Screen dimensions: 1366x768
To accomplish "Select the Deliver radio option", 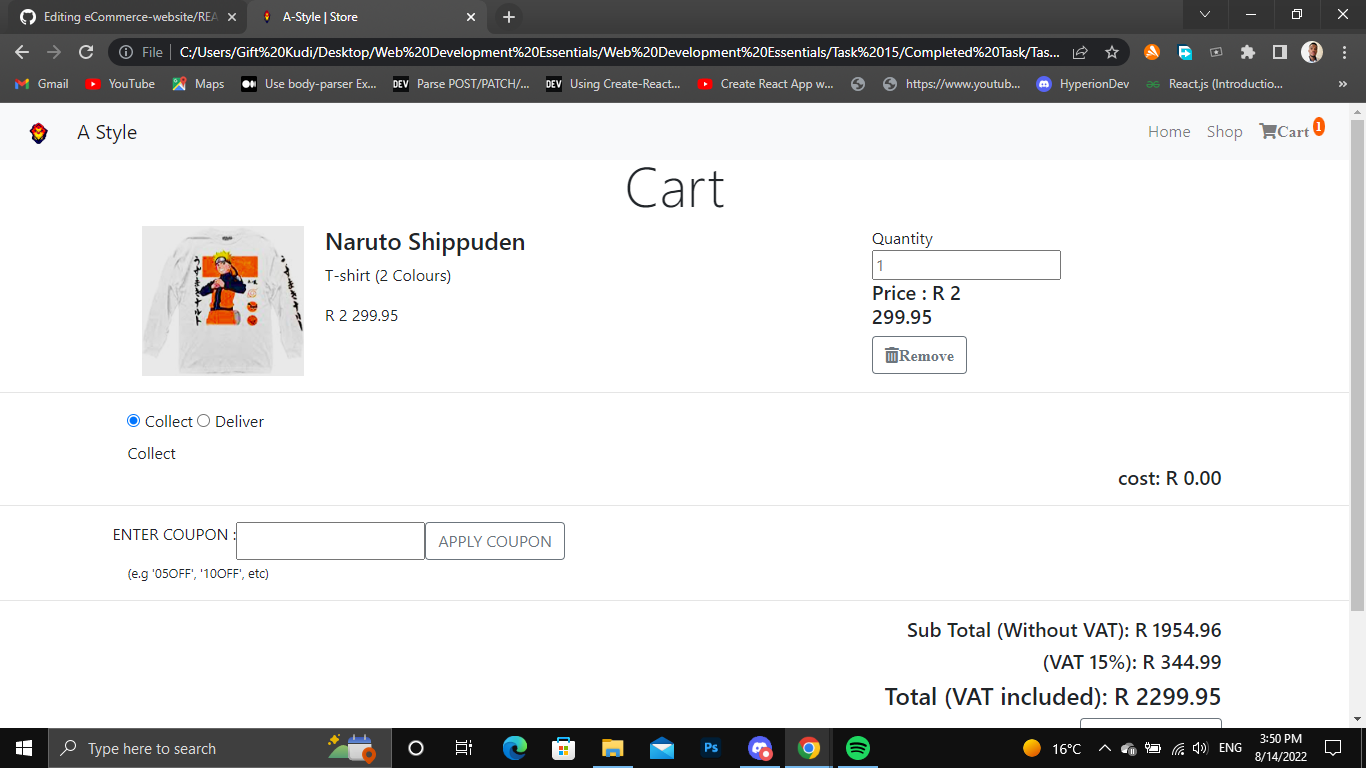I will (204, 421).
